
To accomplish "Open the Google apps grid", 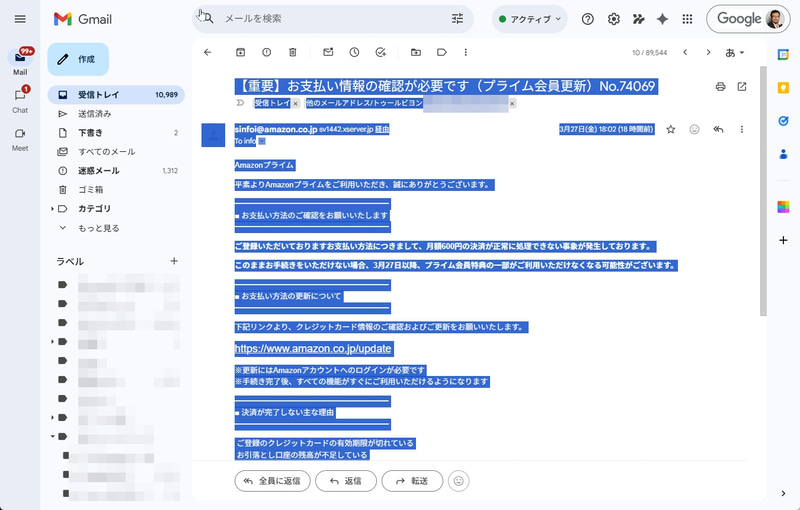I will [687, 19].
